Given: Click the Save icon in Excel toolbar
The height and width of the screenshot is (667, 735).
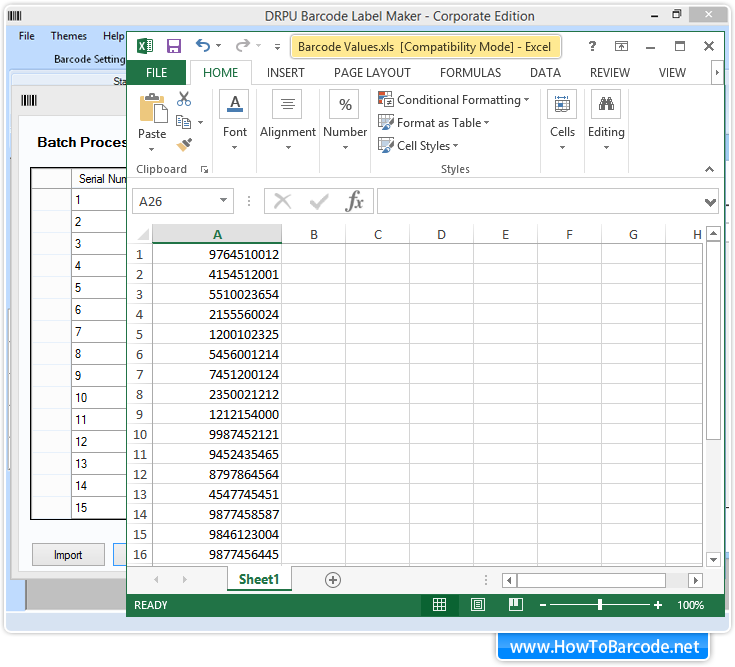Looking at the screenshot, I should [173, 46].
